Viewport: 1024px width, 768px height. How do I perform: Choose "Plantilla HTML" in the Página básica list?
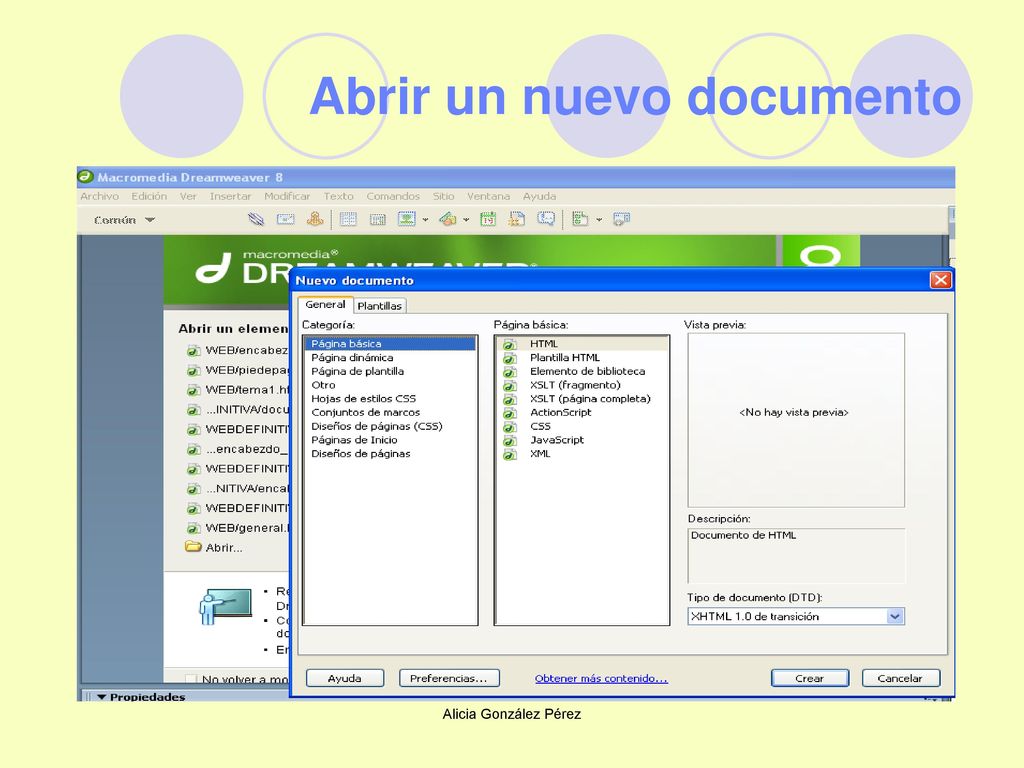(x=582, y=357)
